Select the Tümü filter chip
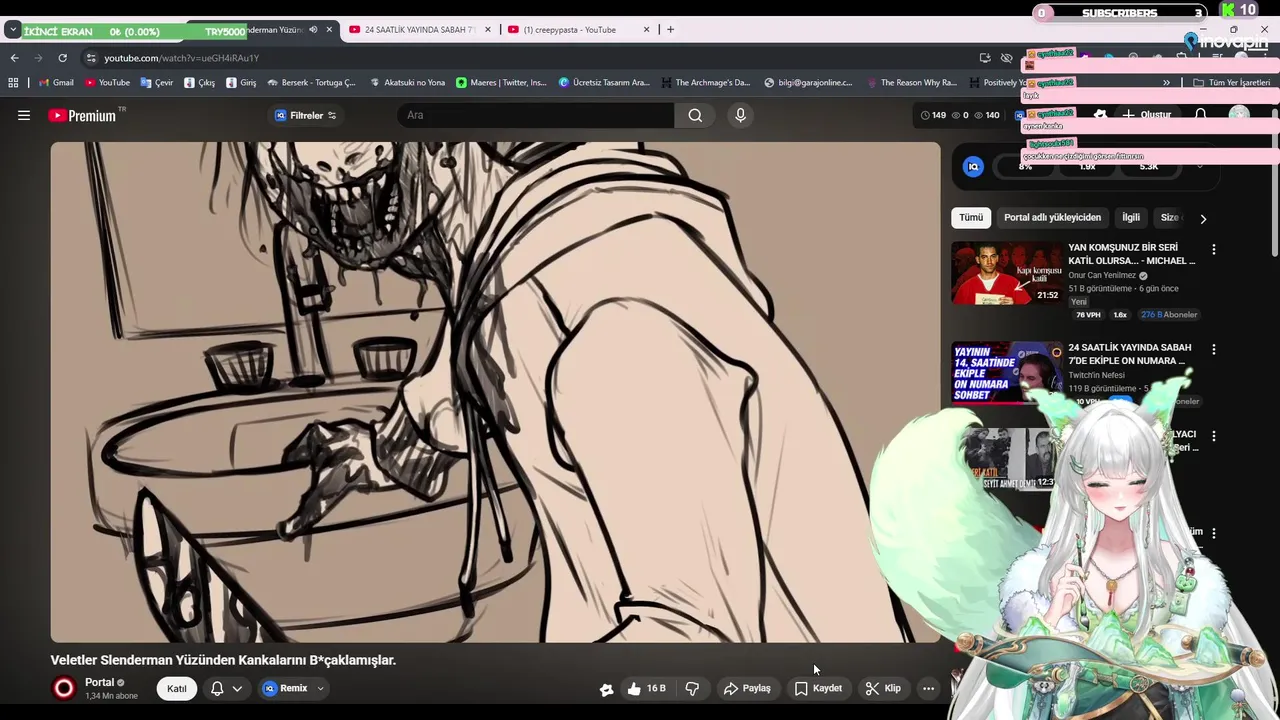This screenshot has width=1280, height=720. pyautogui.click(x=971, y=217)
